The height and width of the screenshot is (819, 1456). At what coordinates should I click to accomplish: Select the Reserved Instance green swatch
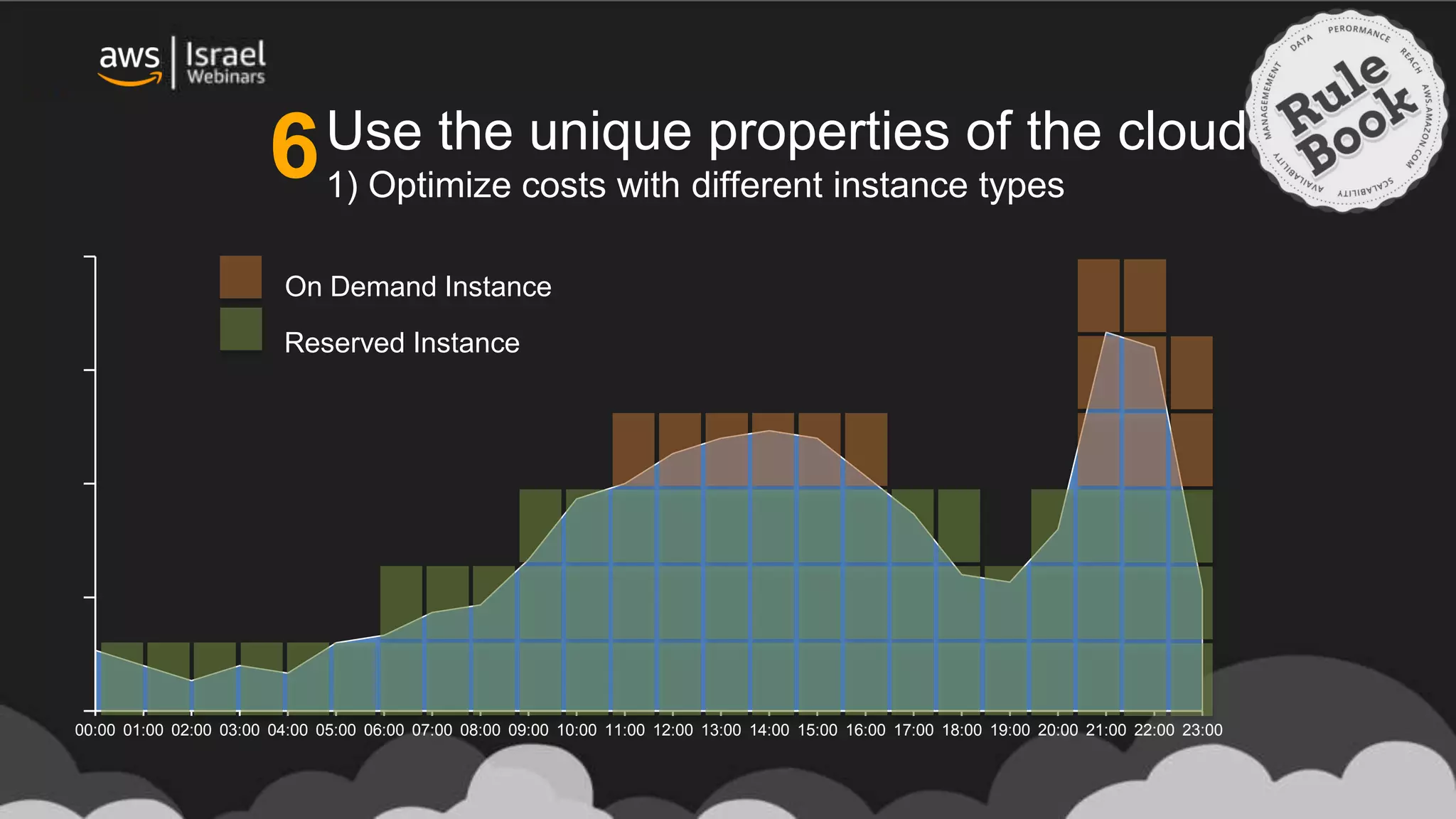pos(240,329)
